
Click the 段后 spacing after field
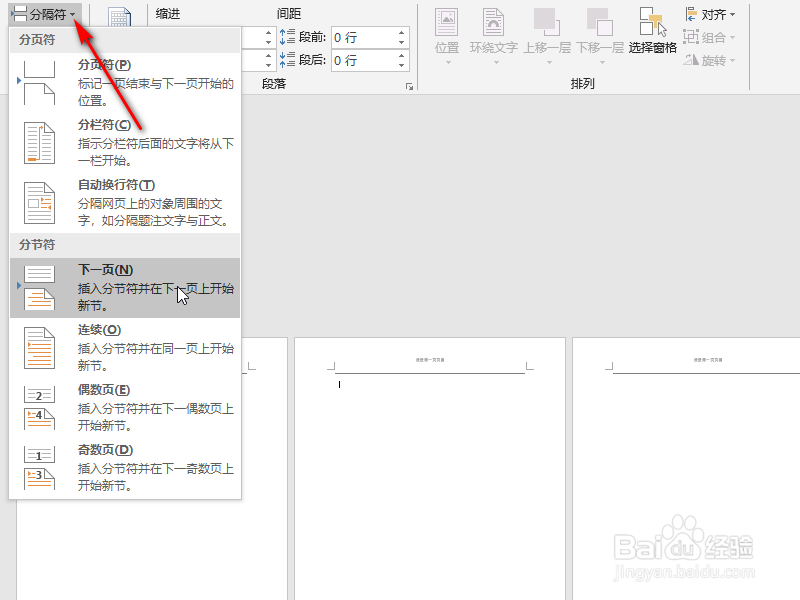370,60
